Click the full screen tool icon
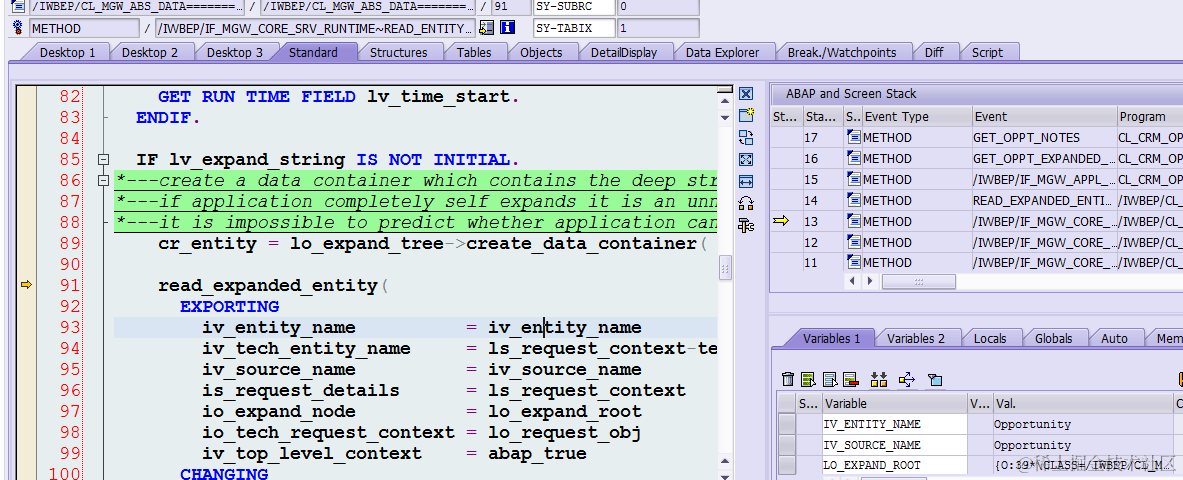1183x480 pixels. (x=745, y=159)
